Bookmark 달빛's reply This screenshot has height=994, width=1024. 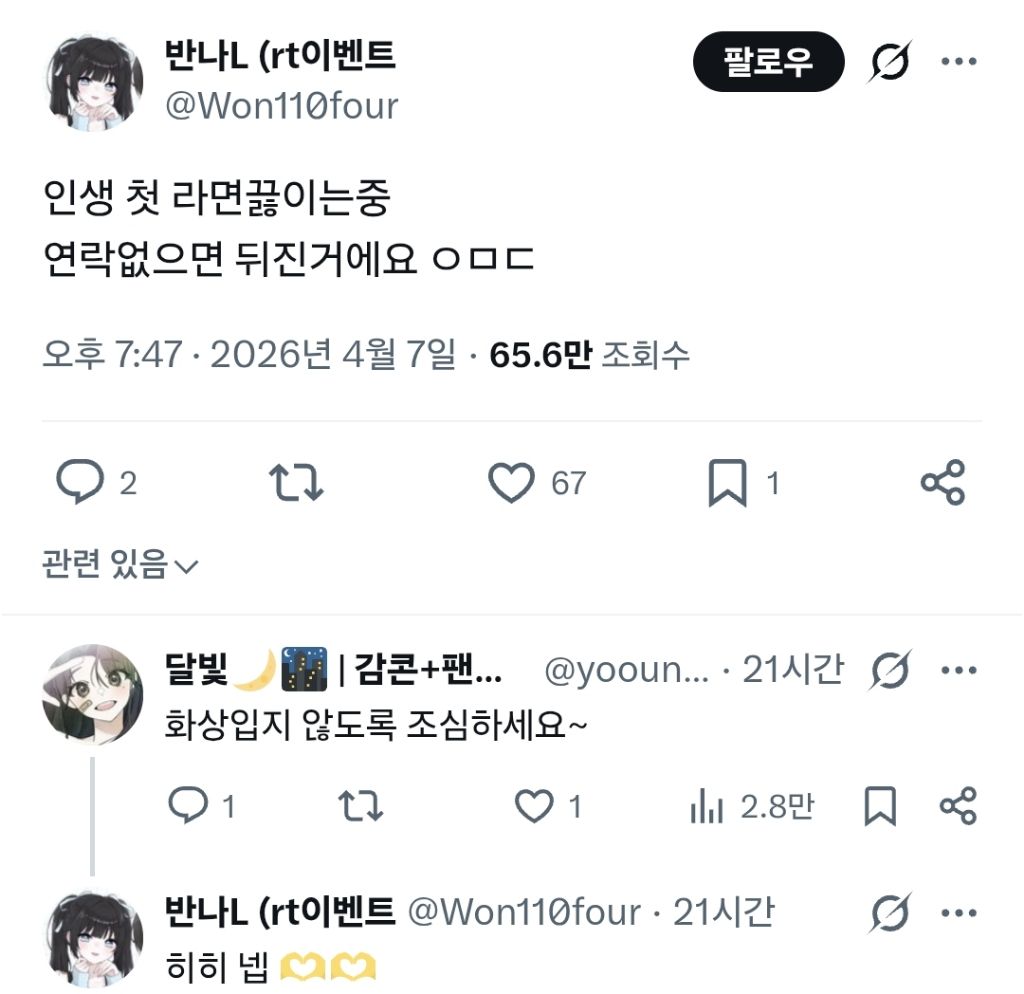880,806
